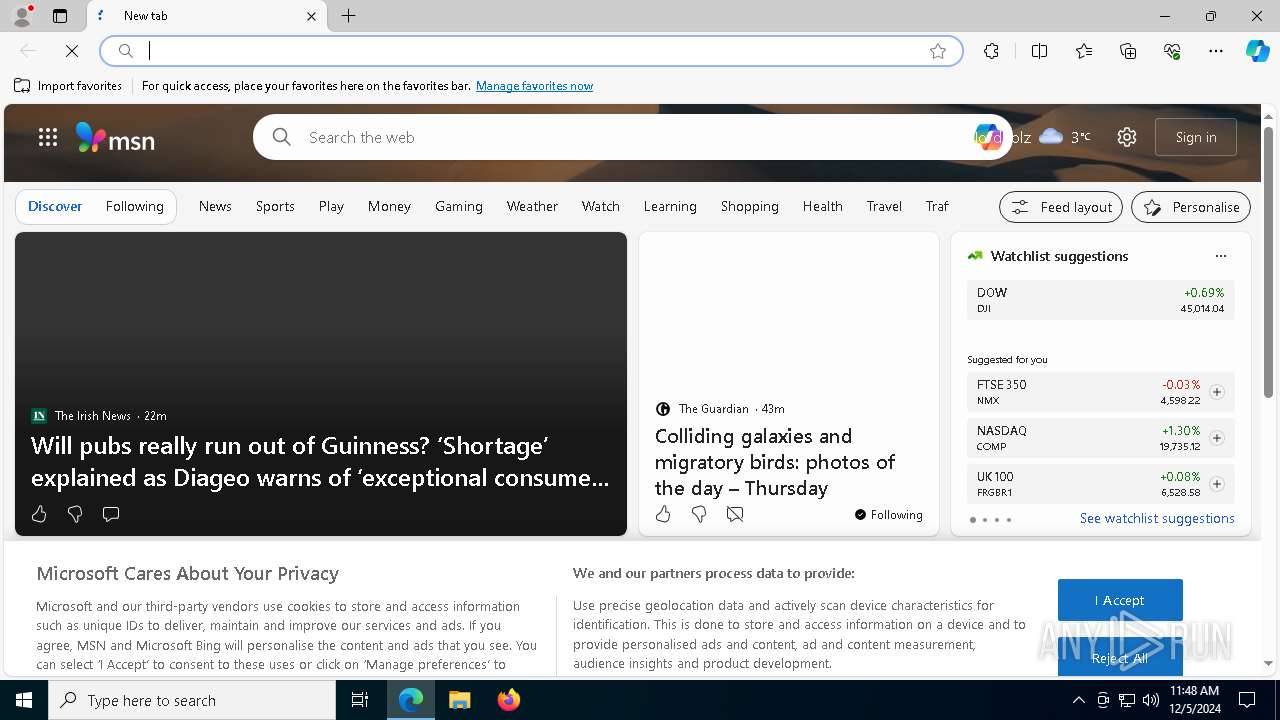Image resolution: width=1280 pixels, height=720 pixels.
Task: Switch to the Following feed
Action: [x=134, y=206]
